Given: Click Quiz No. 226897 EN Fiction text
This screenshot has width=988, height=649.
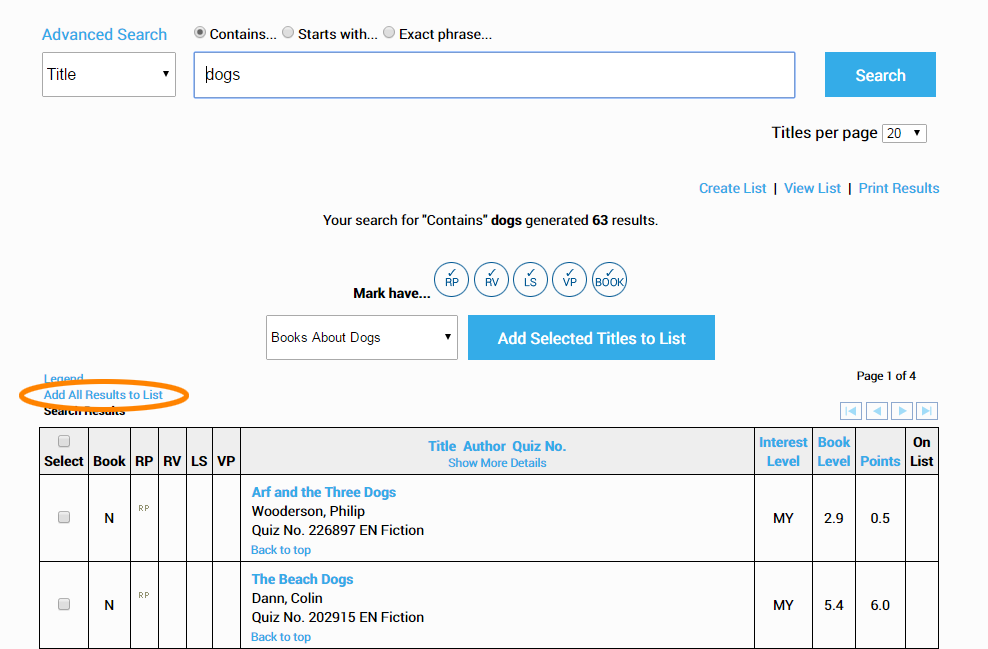Looking at the screenshot, I should (x=338, y=531).
